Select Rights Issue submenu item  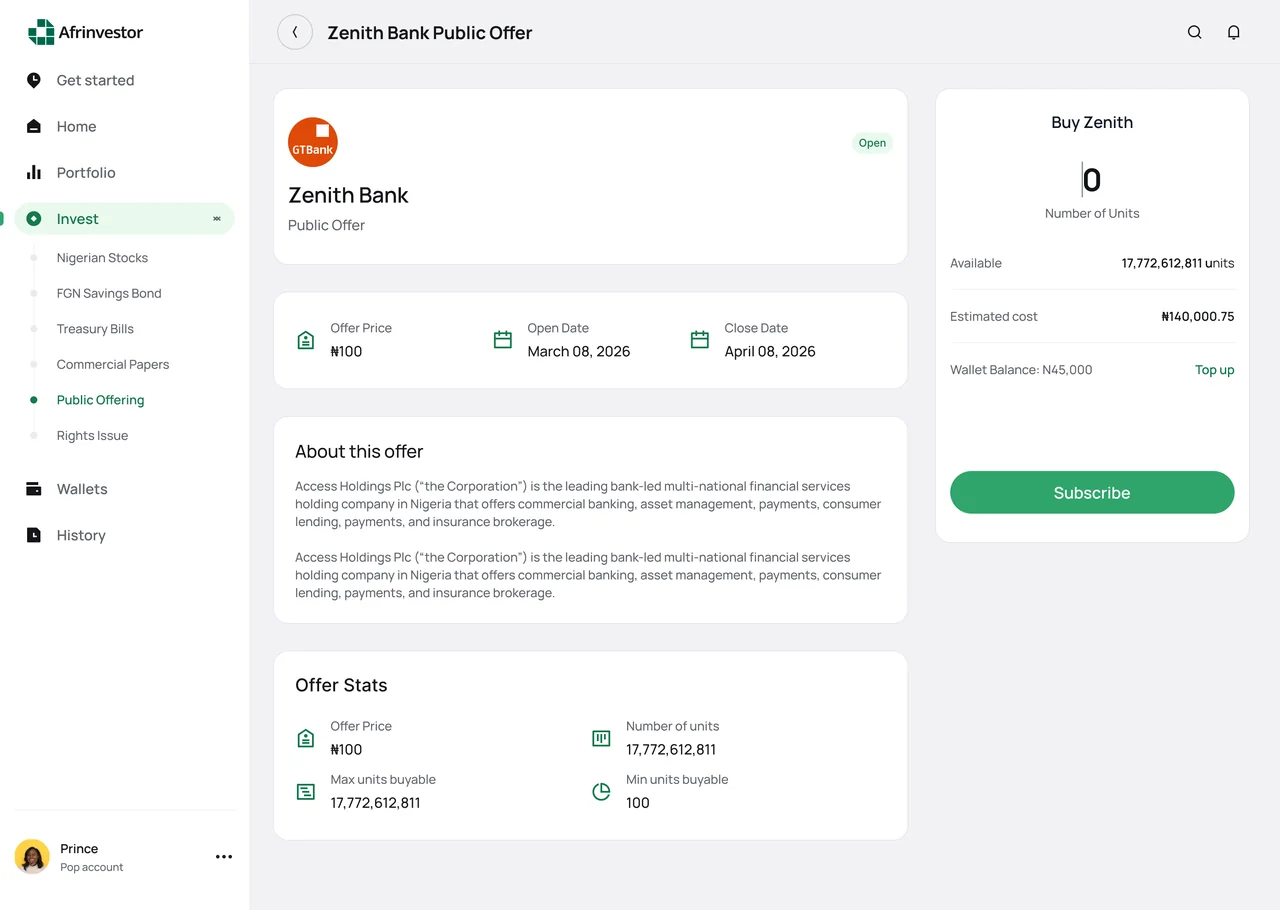(92, 435)
